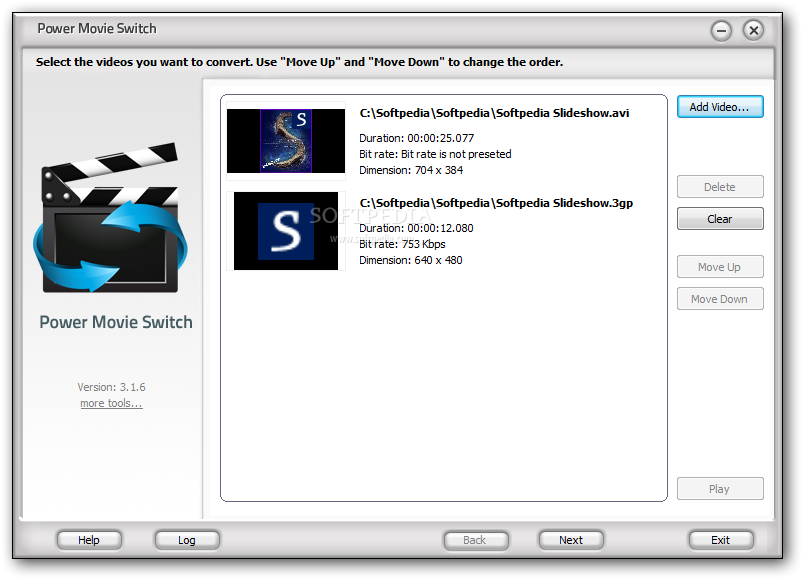Select the Softpedia Slideshow.3gp thumbnail

[x=286, y=231]
